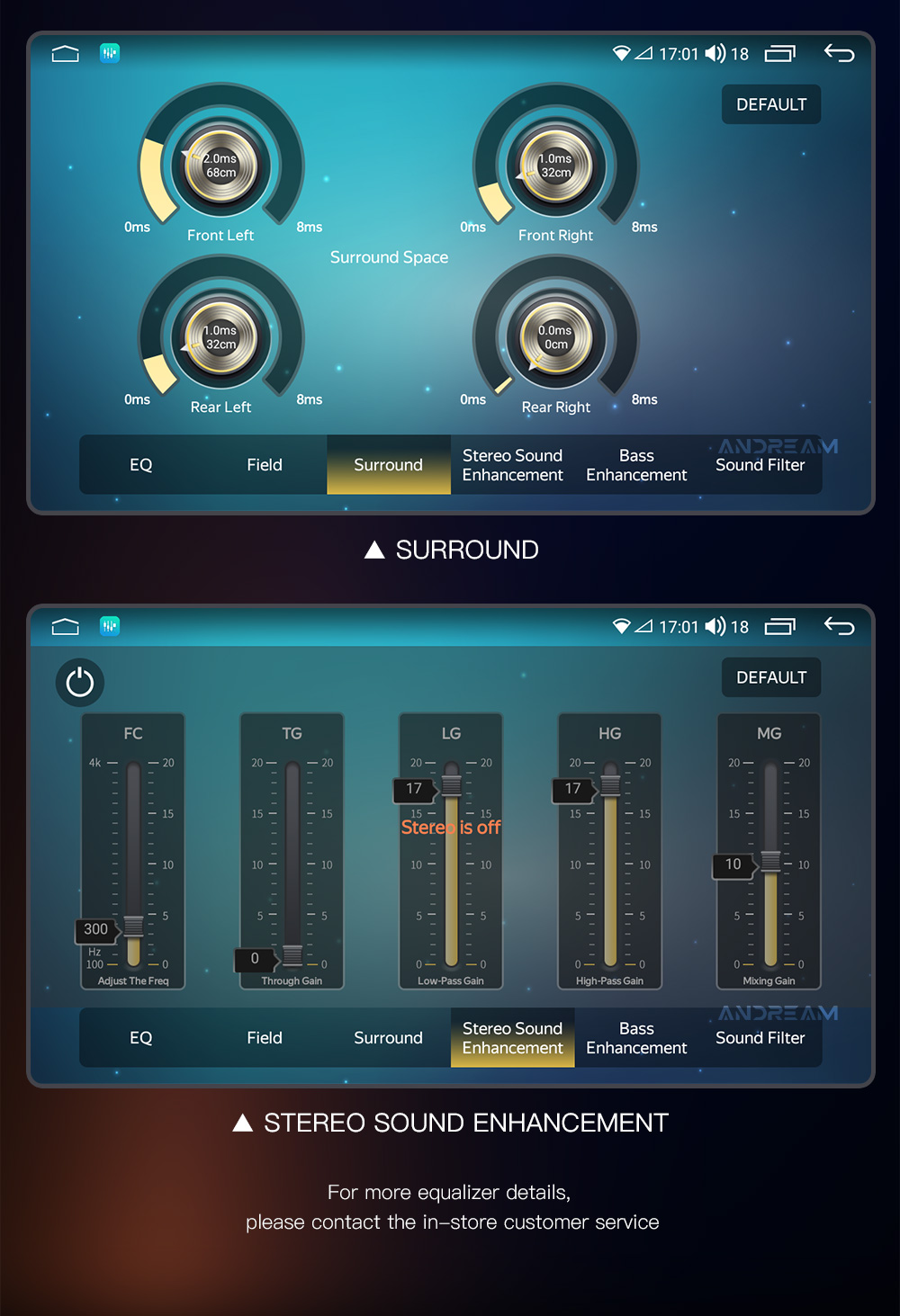This screenshot has width=900, height=1316.
Task: Open recent apps icon in top screen
Action: [780, 54]
